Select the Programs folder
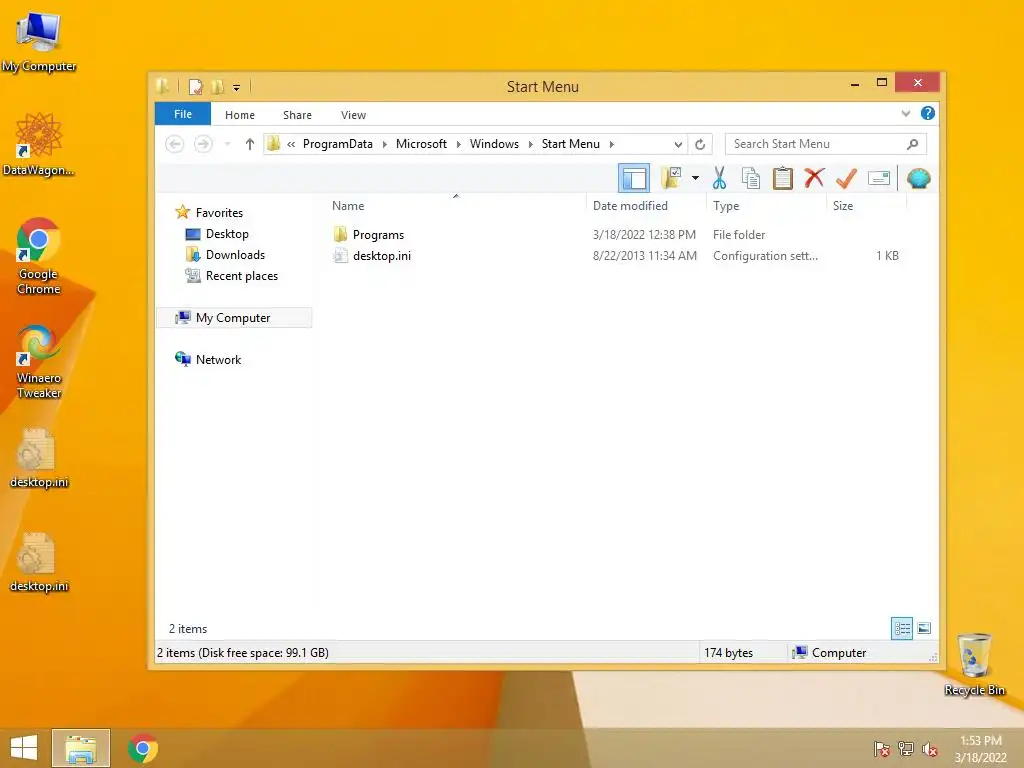1024x768 pixels. tap(378, 234)
